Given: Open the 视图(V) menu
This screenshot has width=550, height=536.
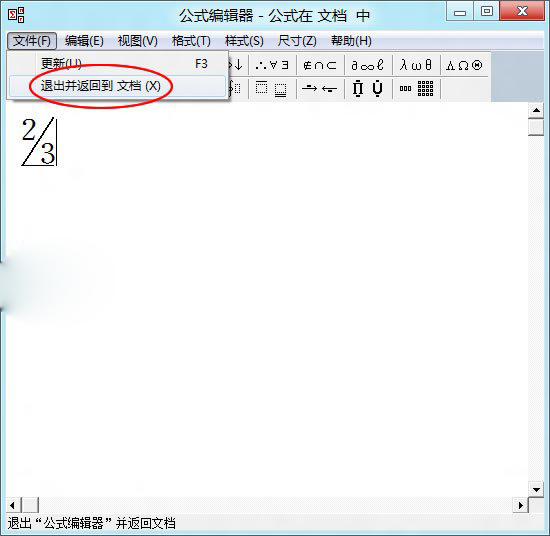Looking at the screenshot, I should point(138,41).
